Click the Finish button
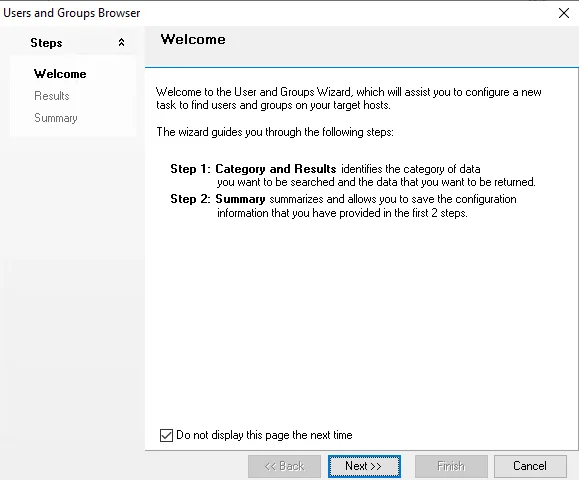The image size is (579, 480). tap(451, 466)
